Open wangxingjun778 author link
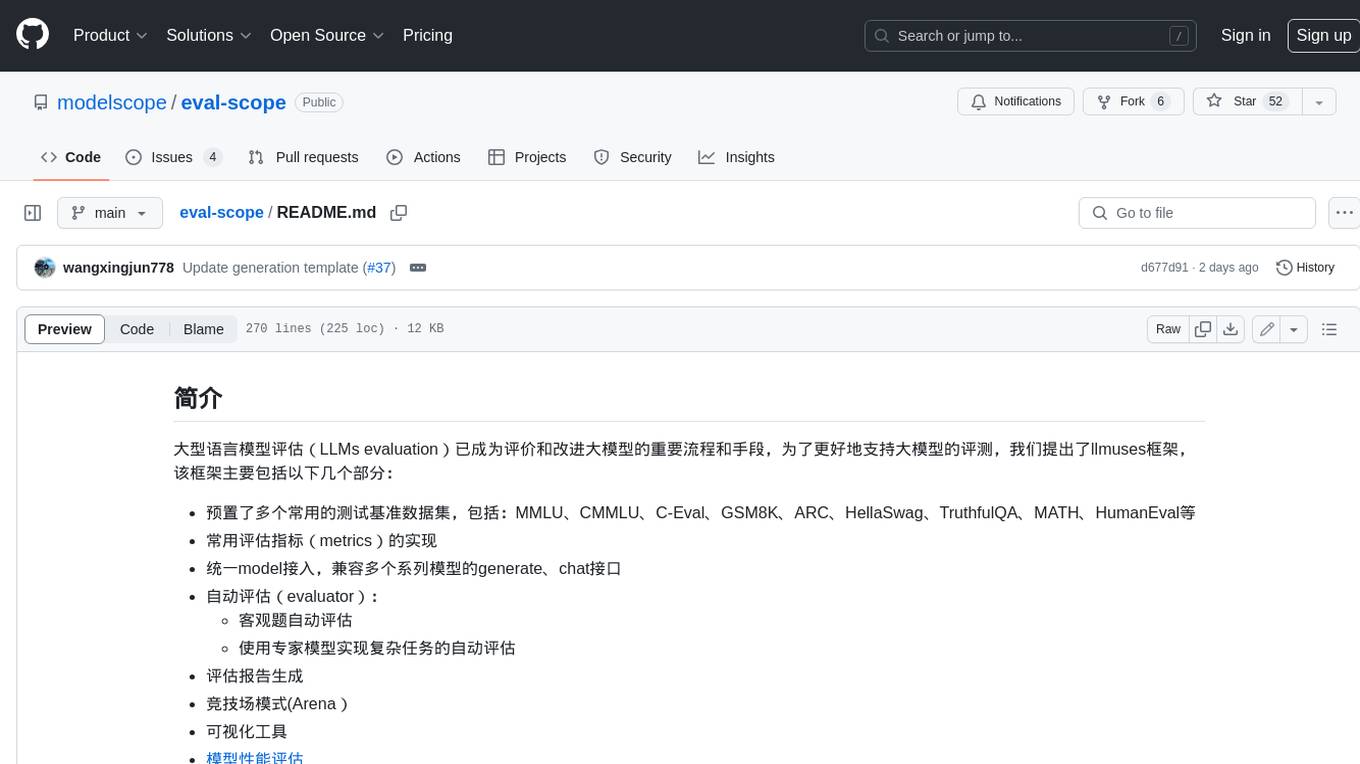Viewport: 1360px width, 764px height. [118, 268]
